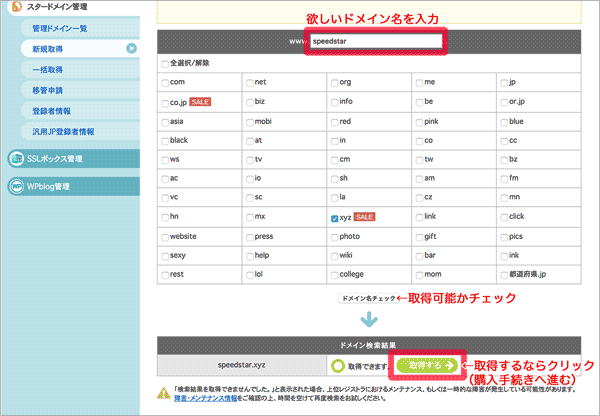The height and width of the screenshot is (416, 600).
Task: Click the arrow icon beside 新規取得
Action: 132,48
